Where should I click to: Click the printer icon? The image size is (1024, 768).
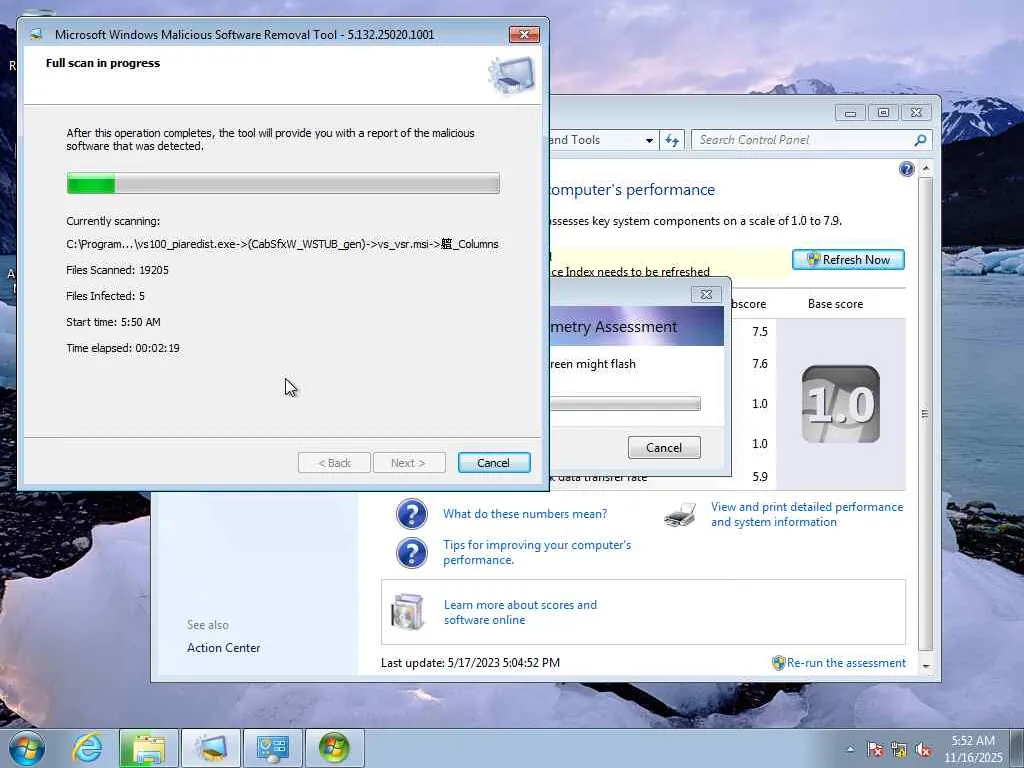tap(680, 515)
